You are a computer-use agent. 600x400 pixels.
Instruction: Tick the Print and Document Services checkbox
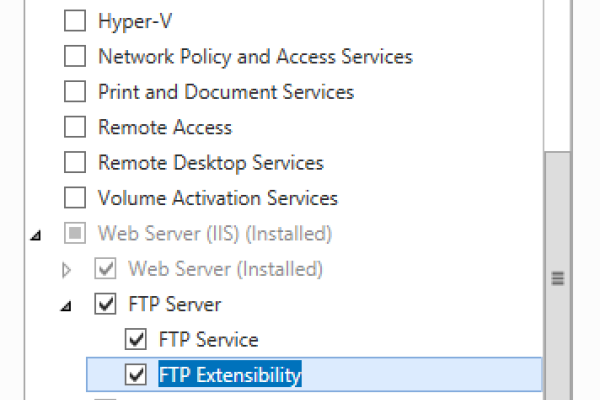click(x=75, y=92)
